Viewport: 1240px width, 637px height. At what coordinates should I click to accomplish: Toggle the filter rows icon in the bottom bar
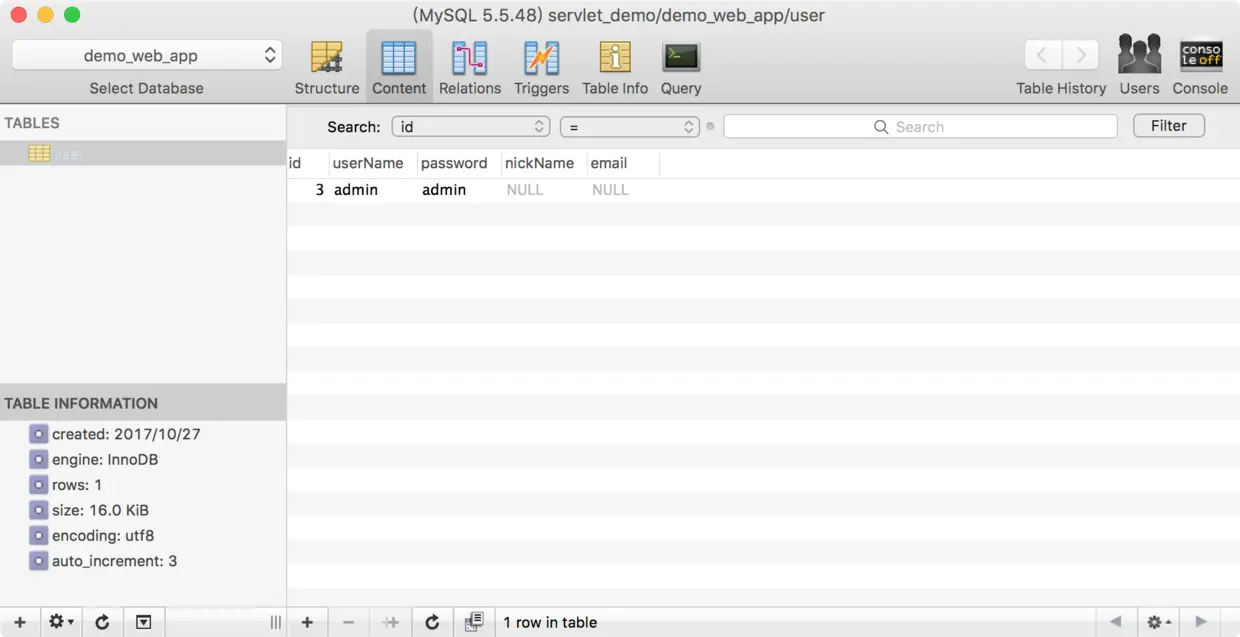coord(474,622)
